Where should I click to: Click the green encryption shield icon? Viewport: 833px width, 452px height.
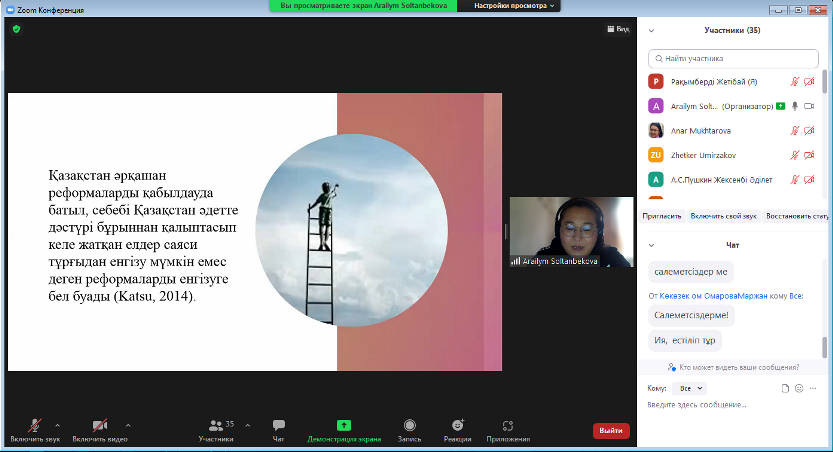[x=16, y=29]
